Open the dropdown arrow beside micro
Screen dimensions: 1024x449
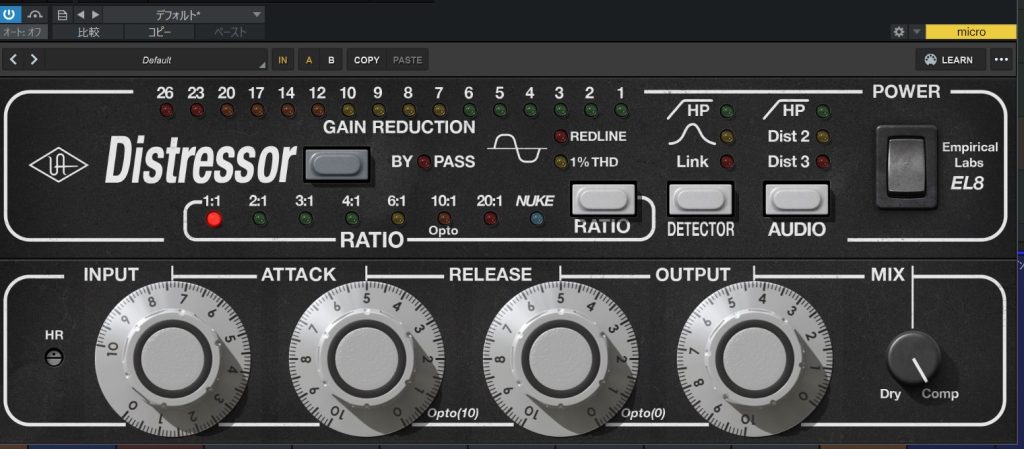(x=918, y=32)
